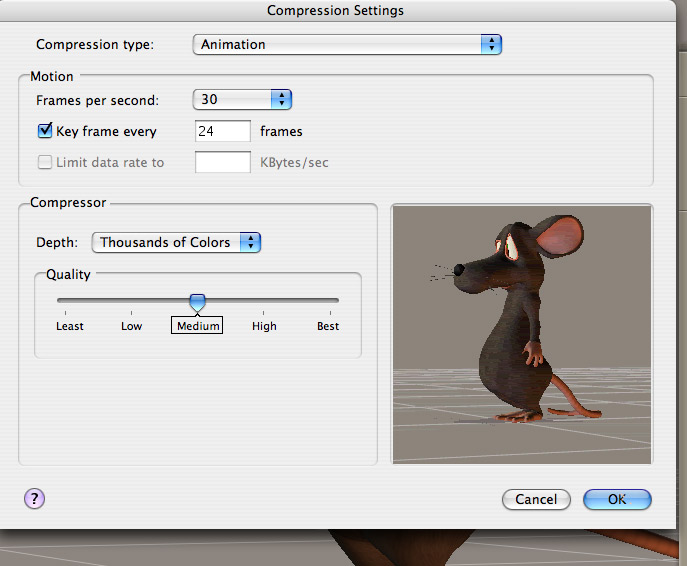Confirm settings with the OK button
Screen dimensions: 687x566
pos(617,499)
